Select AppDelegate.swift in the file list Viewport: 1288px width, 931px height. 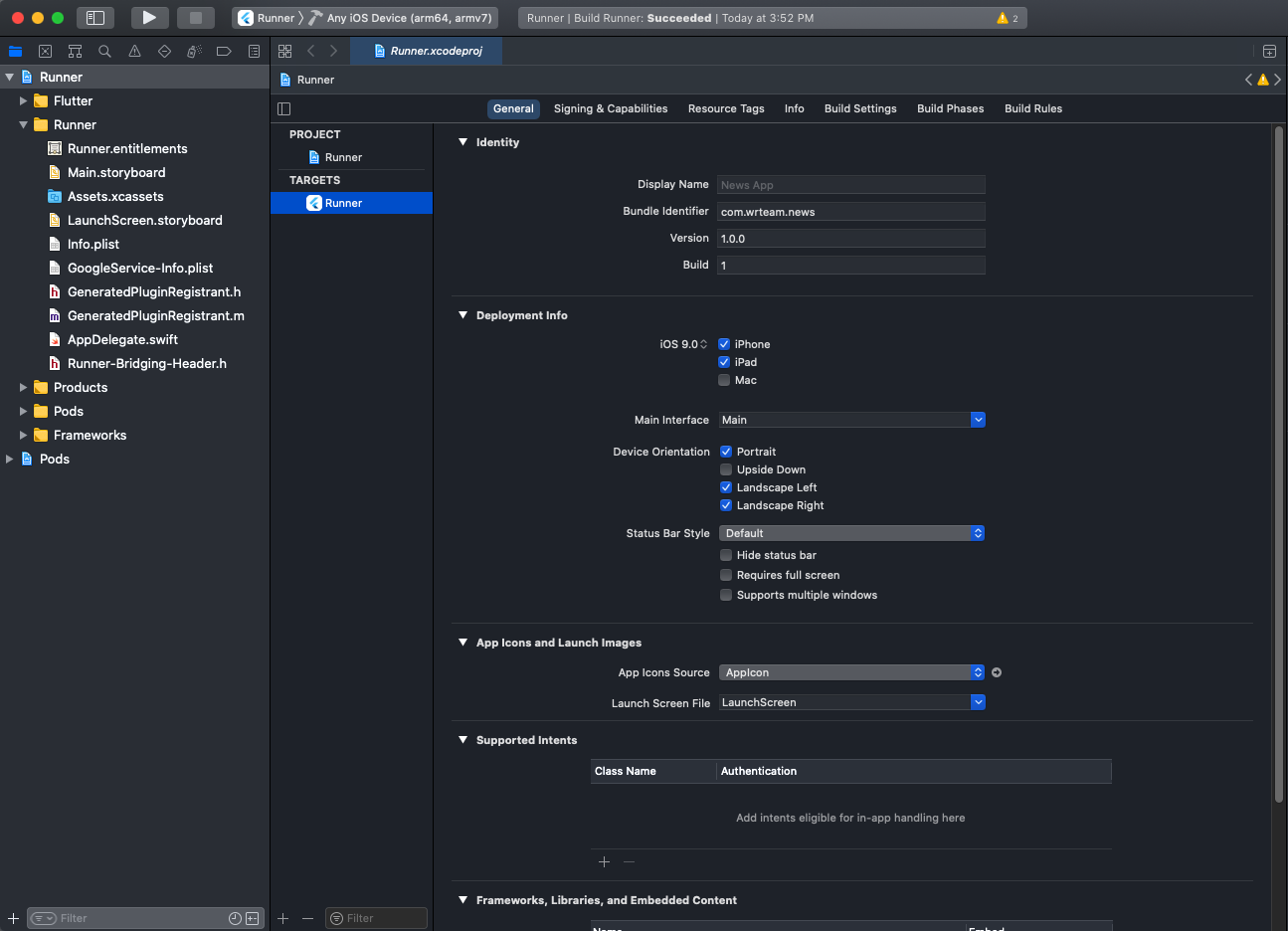(122, 339)
